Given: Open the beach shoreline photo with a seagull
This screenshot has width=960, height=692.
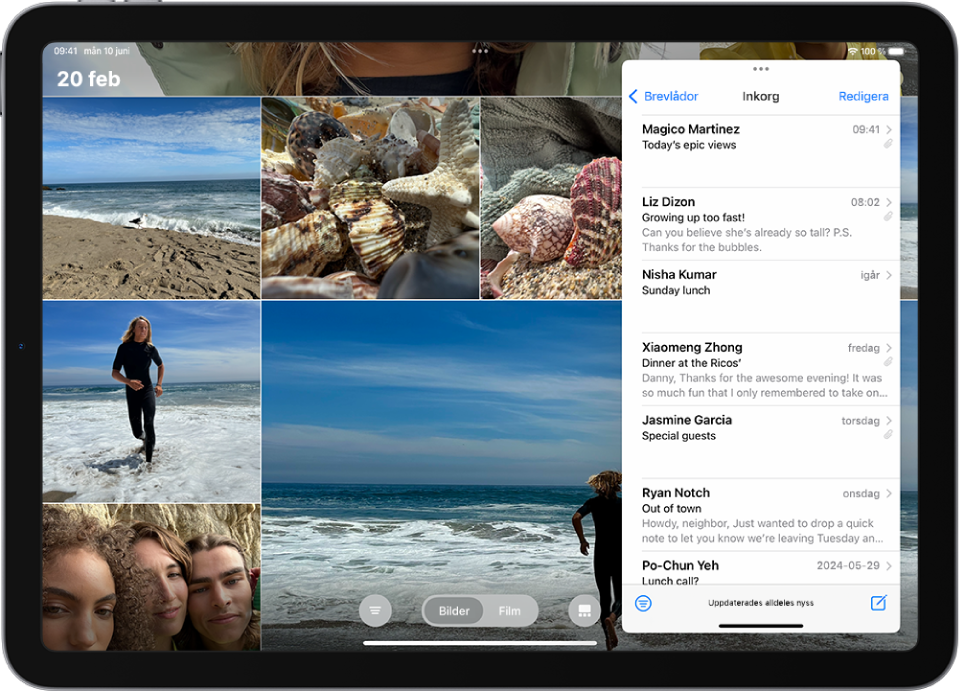Looking at the screenshot, I should click(151, 198).
